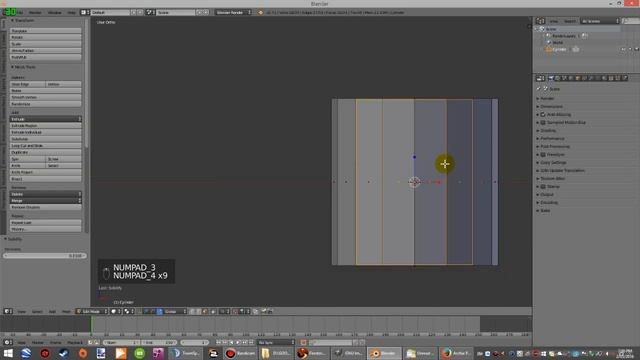Open the Help menu in top bar

tap(71, 13)
